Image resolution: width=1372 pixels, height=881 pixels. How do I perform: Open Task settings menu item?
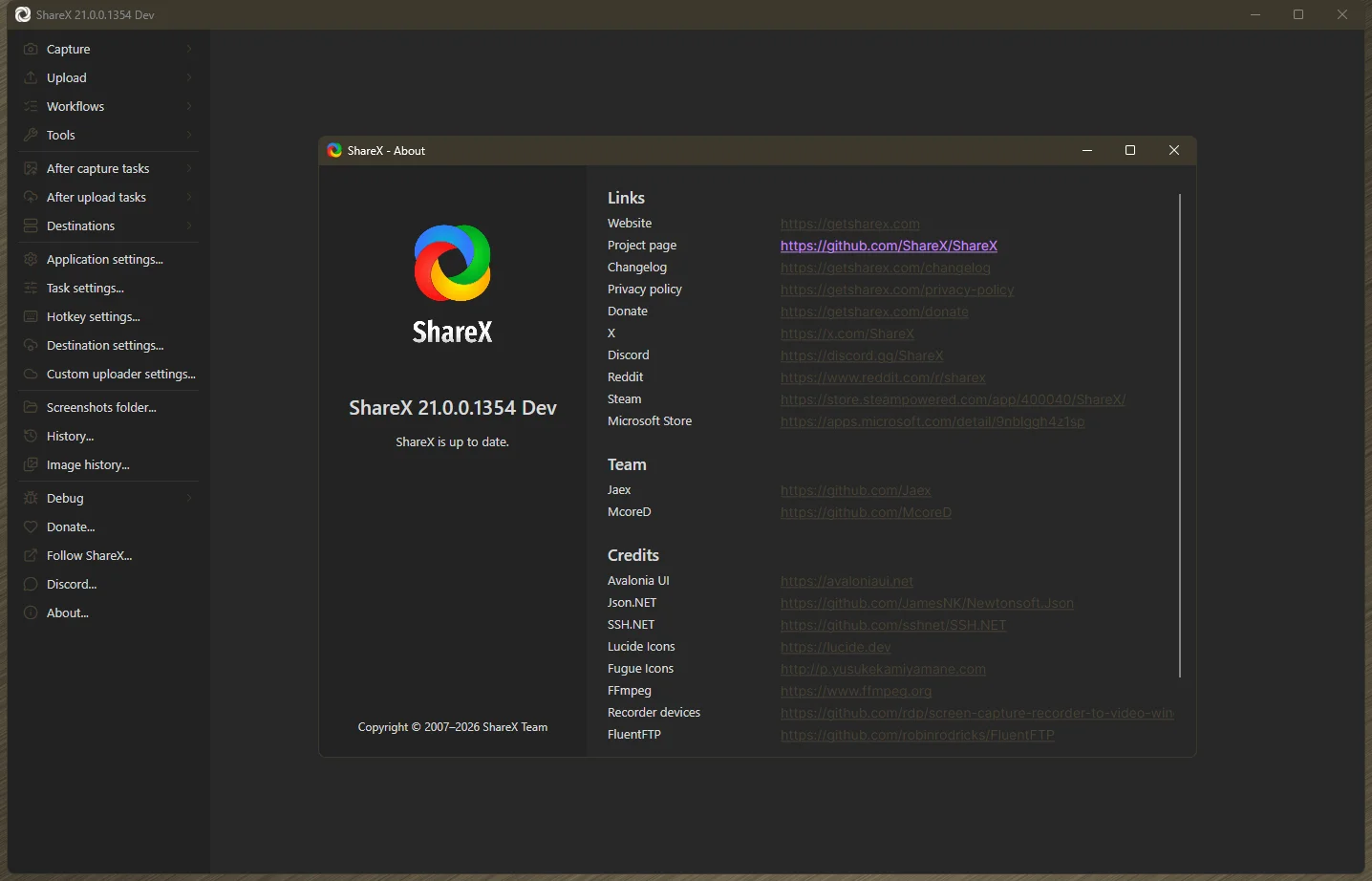pyautogui.click(x=108, y=288)
